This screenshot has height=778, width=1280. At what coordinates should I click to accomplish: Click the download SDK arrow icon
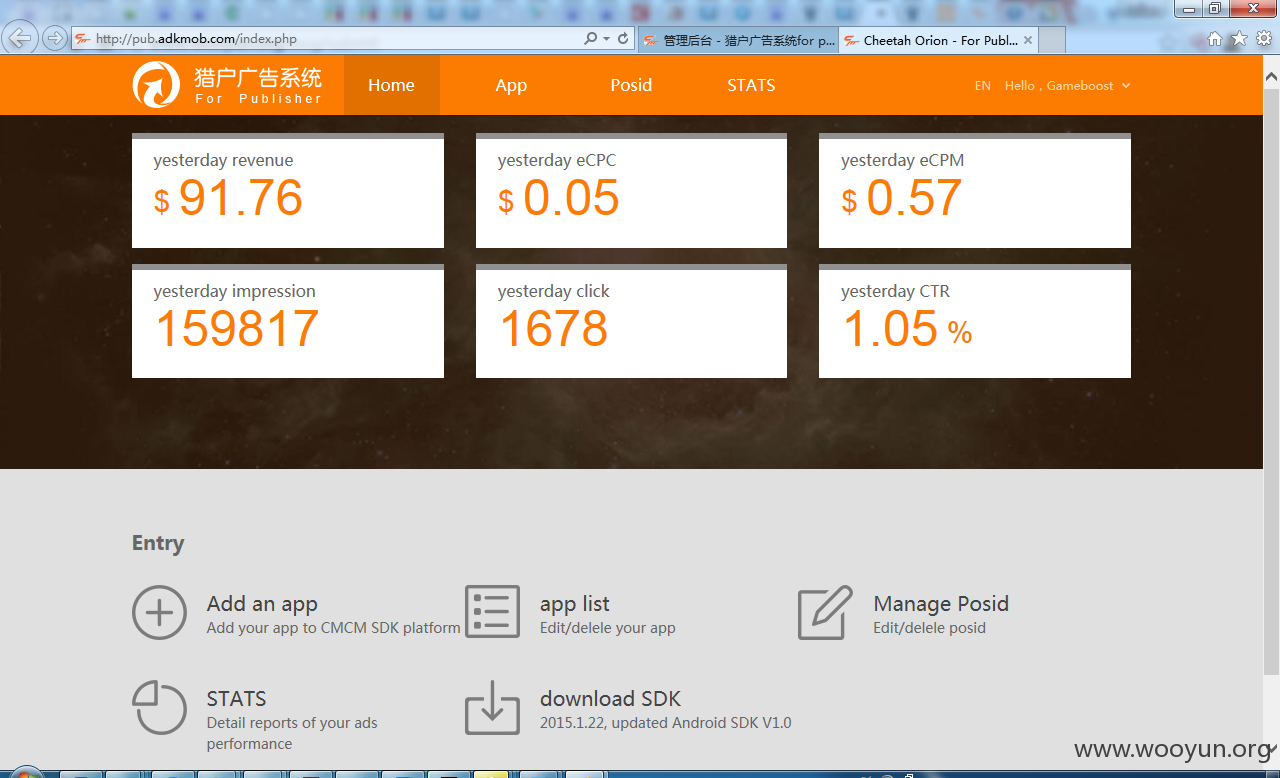492,707
